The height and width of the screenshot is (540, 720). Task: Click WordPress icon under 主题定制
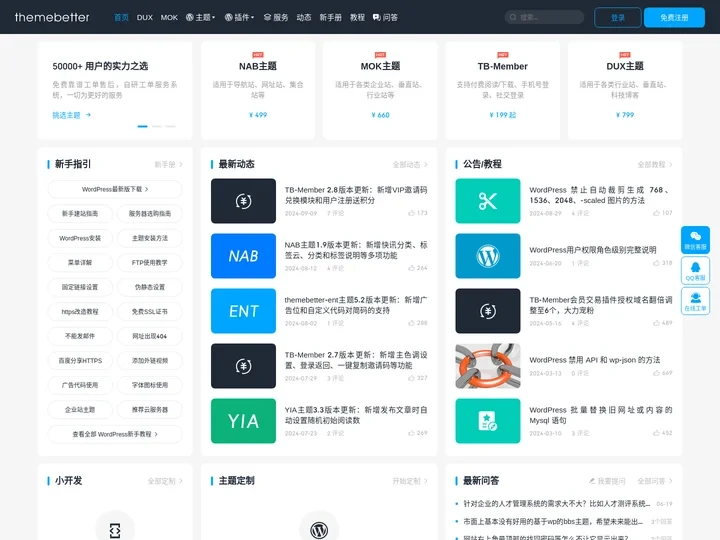319,526
